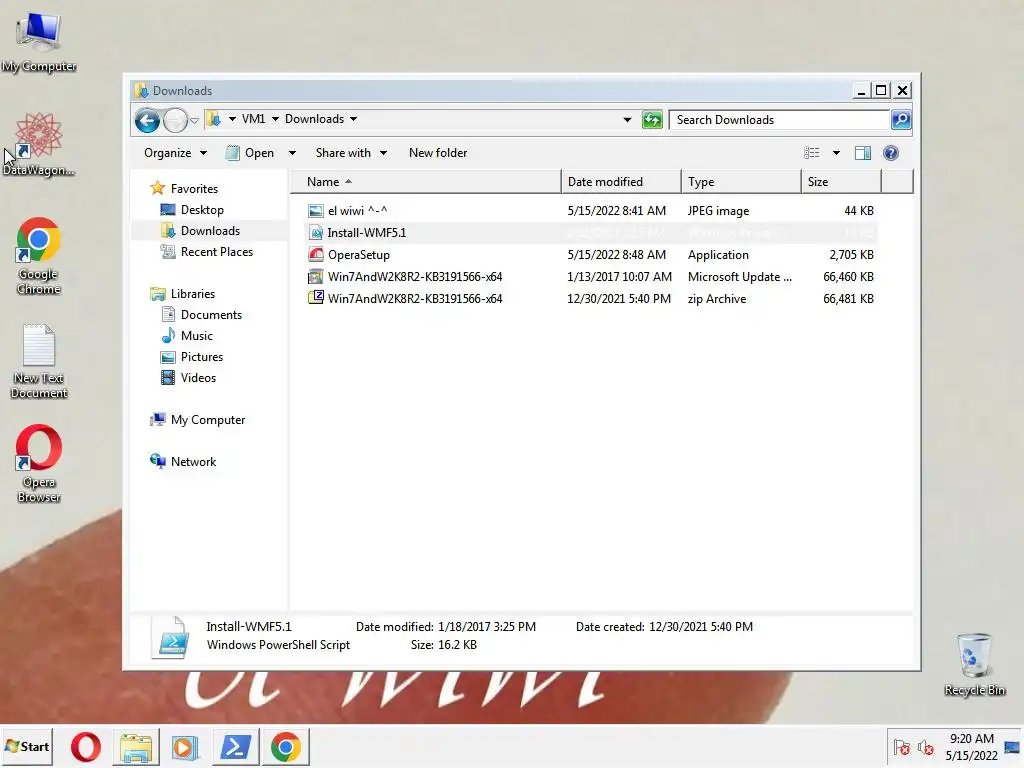Open PowerShell from the taskbar

coord(235,747)
